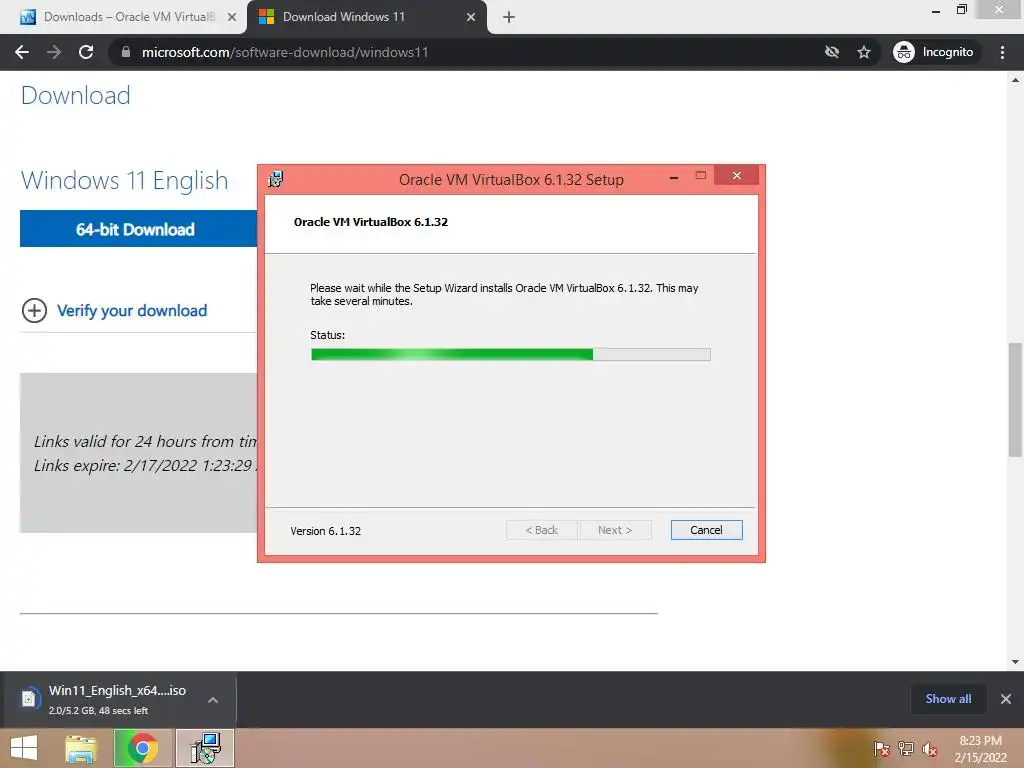1024x768 pixels.
Task: Close the VirtualBox Setup window
Action: coord(737,175)
